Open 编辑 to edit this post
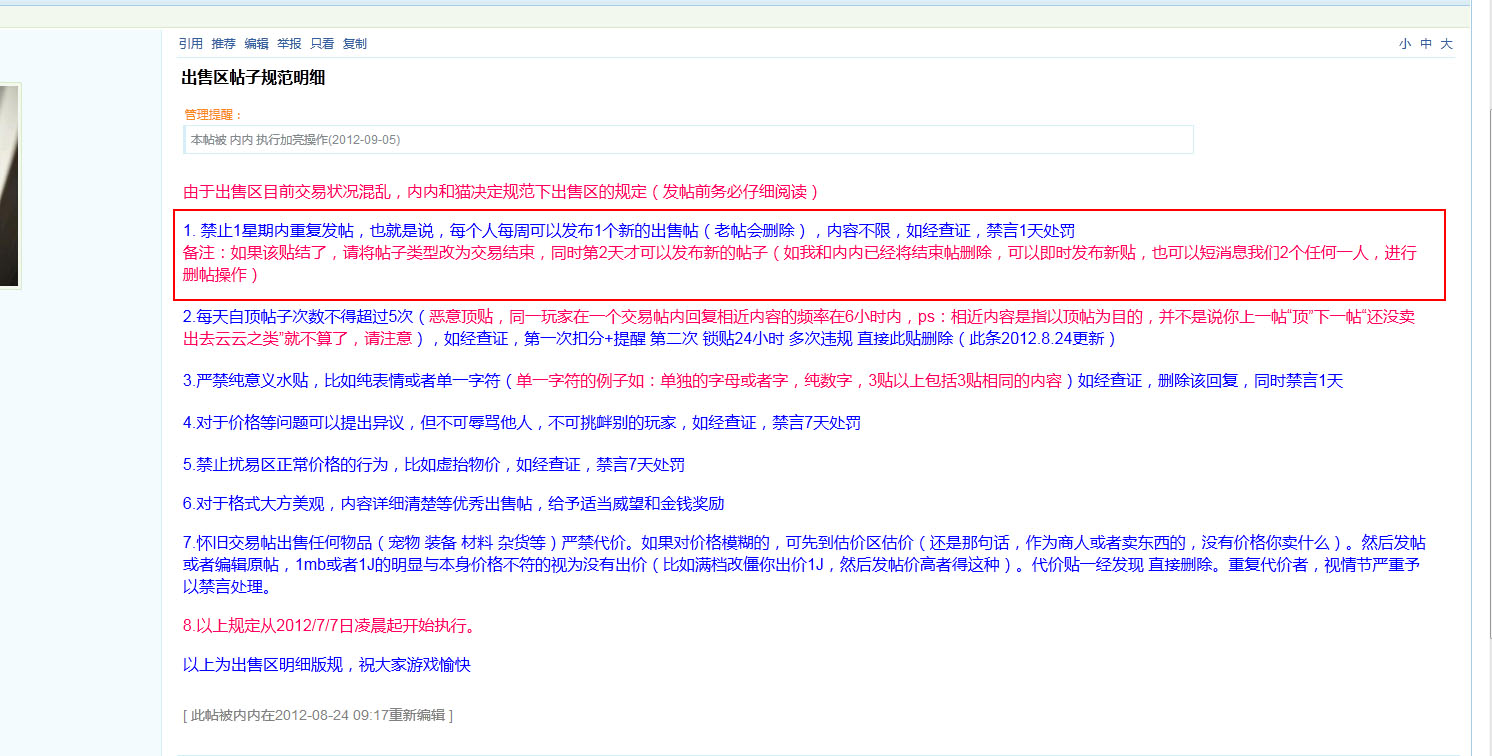 [x=256, y=44]
